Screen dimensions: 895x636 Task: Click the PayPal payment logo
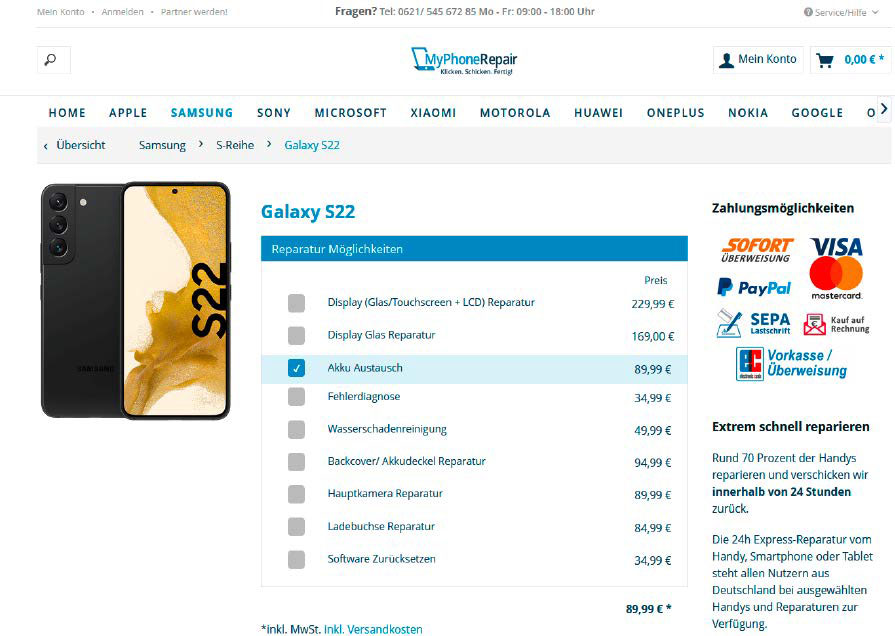tap(754, 287)
